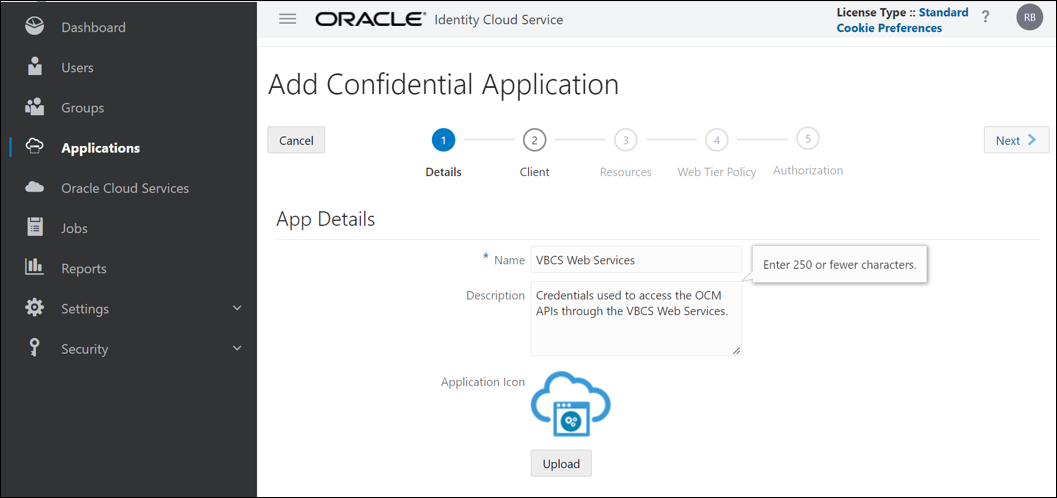This screenshot has height=498, width=1057.
Task: Click wizard step 3 Resources circle
Action: pos(626,140)
